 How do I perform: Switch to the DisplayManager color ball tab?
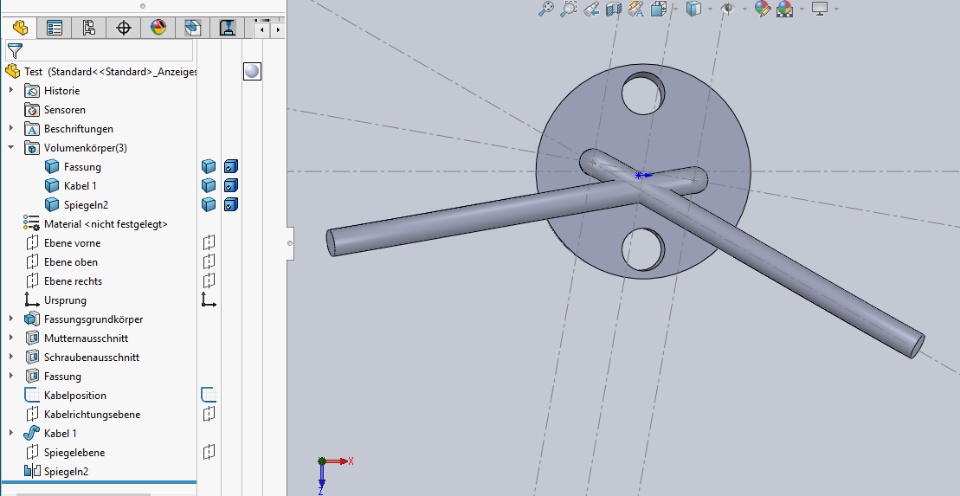[x=158, y=28]
